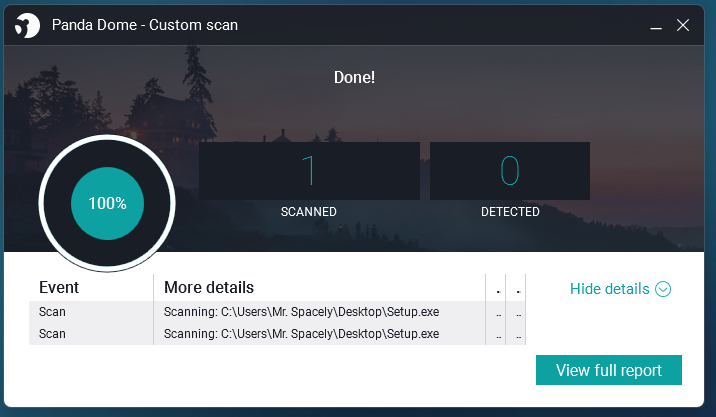The image size is (716, 417).
Task: Open the View full report button
Action: pos(609,370)
